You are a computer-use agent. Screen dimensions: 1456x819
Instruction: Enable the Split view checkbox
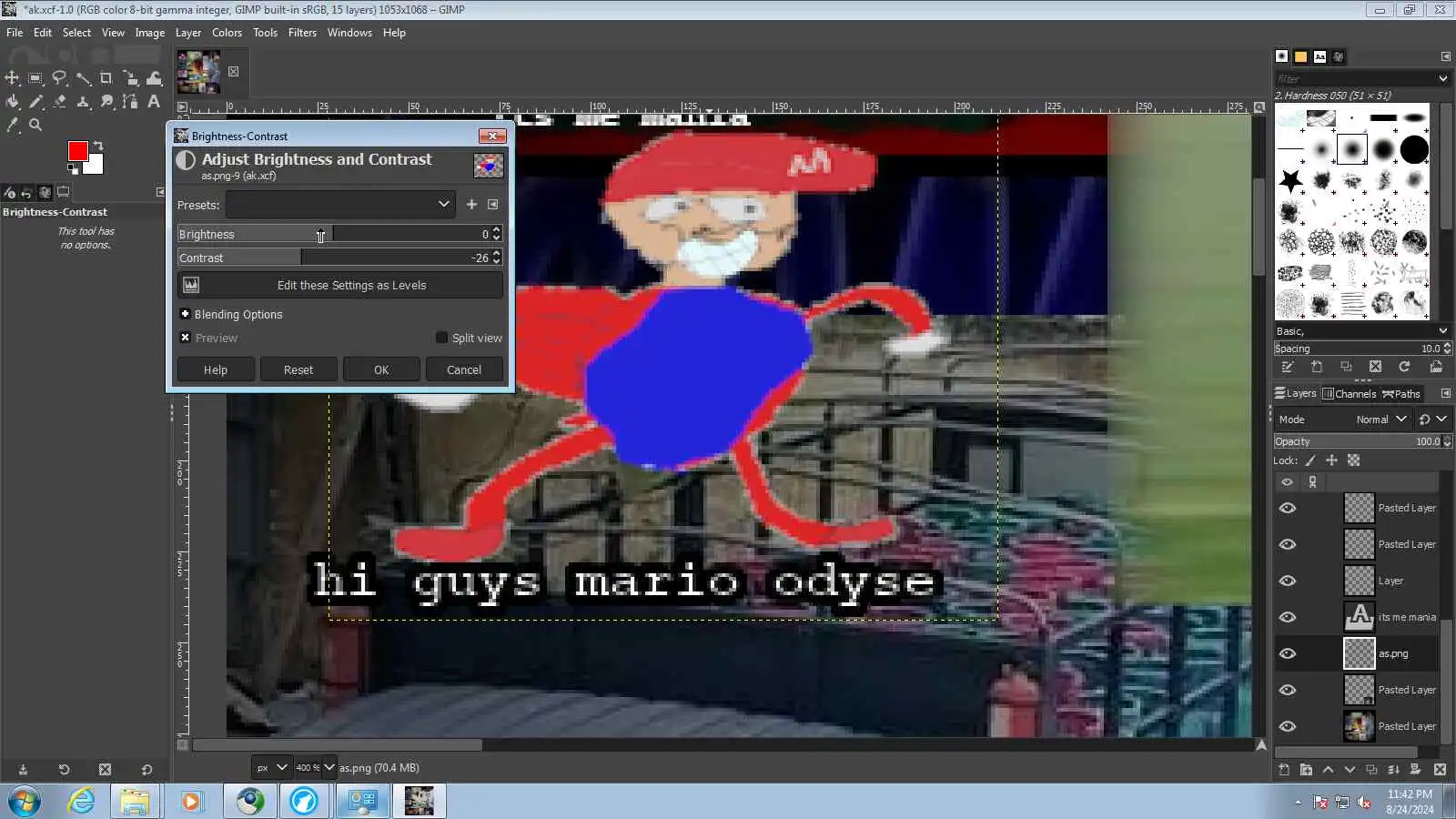(x=441, y=338)
